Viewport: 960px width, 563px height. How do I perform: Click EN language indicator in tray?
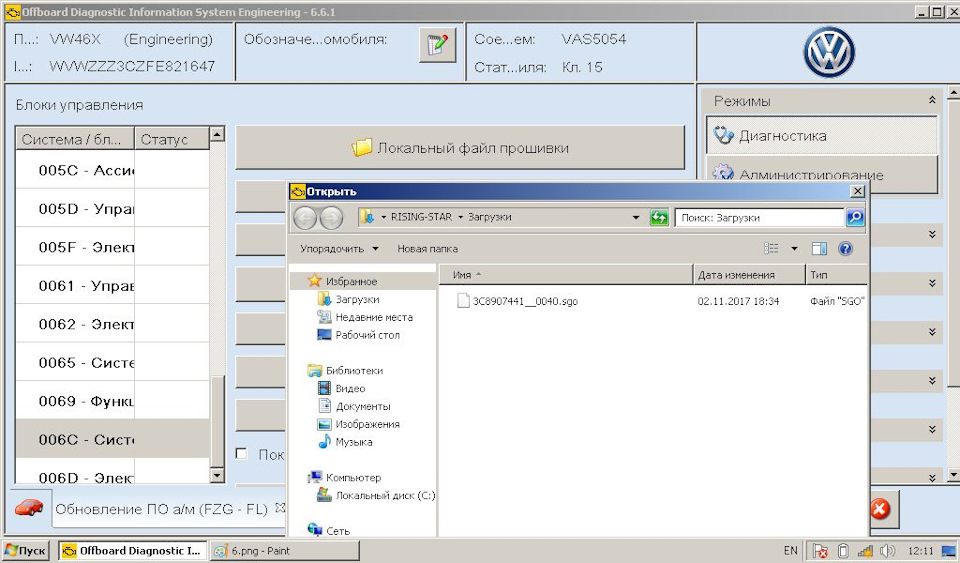[791, 550]
